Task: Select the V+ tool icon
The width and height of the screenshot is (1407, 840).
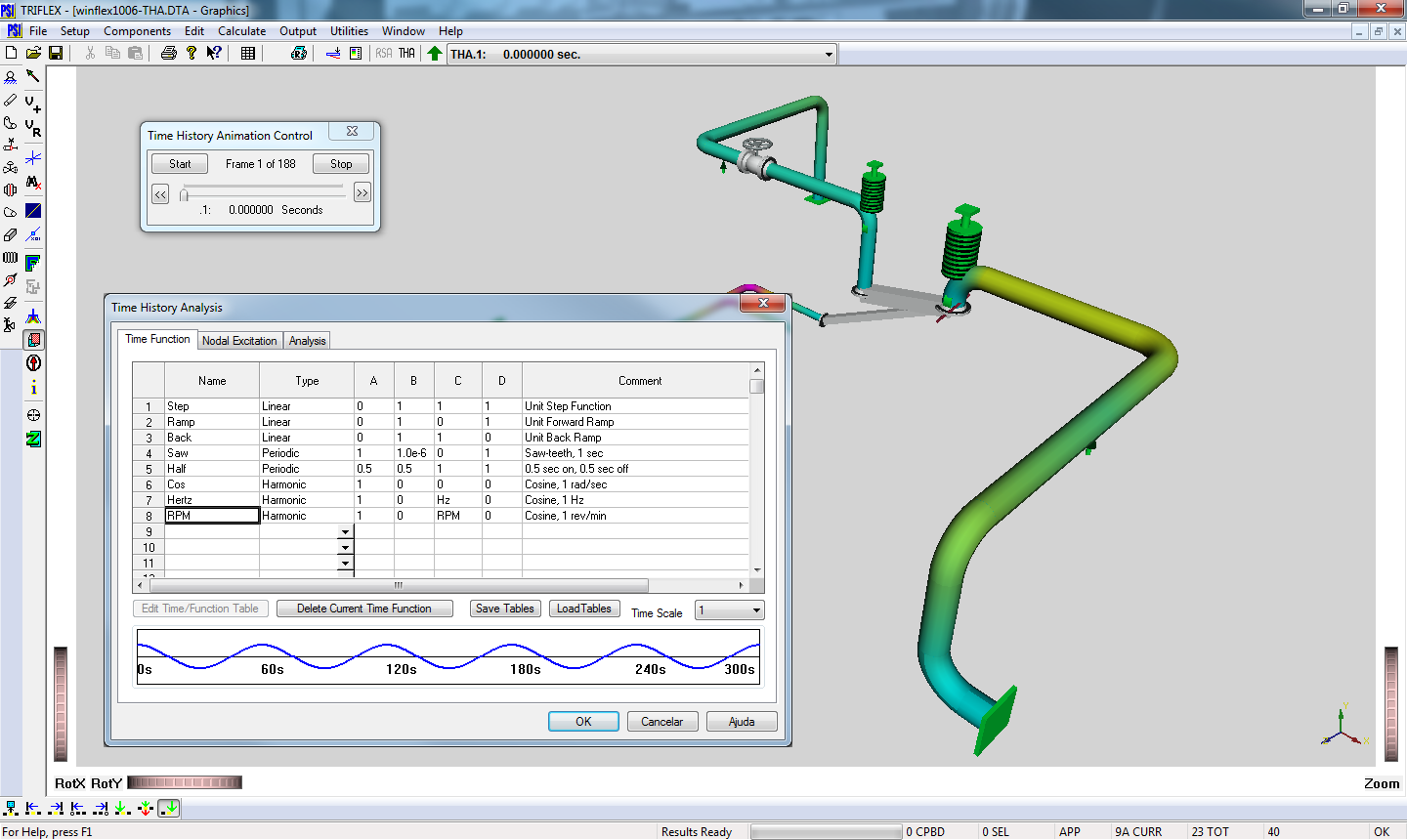Action: (x=33, y=103)
